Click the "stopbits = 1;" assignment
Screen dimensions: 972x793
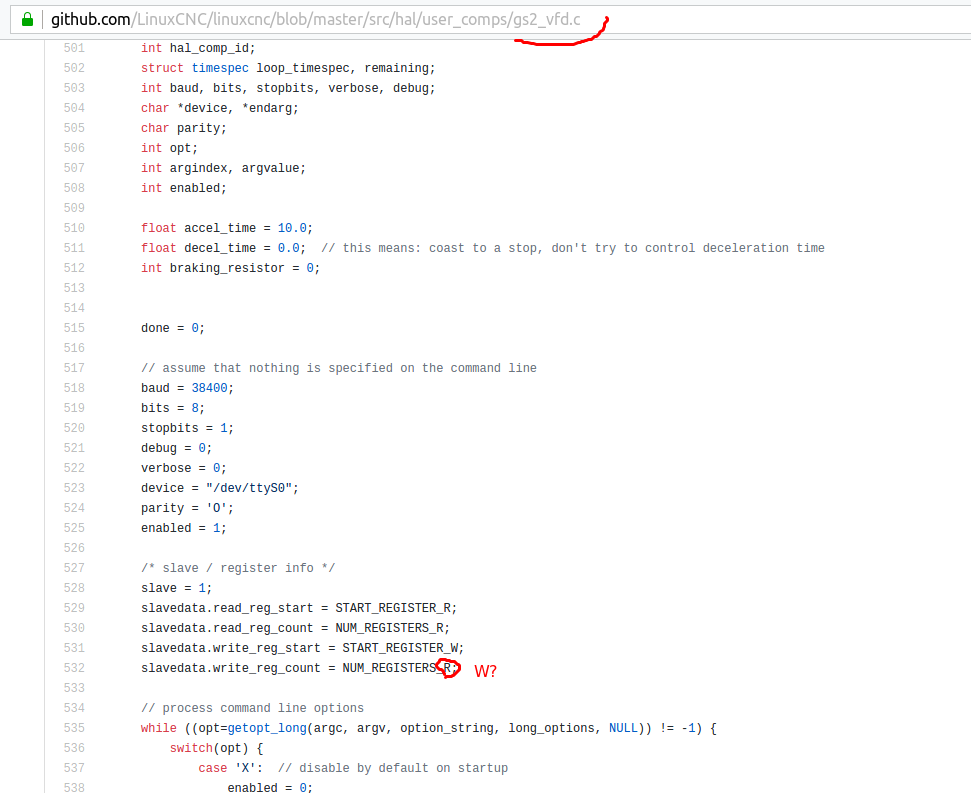(187, 428)
